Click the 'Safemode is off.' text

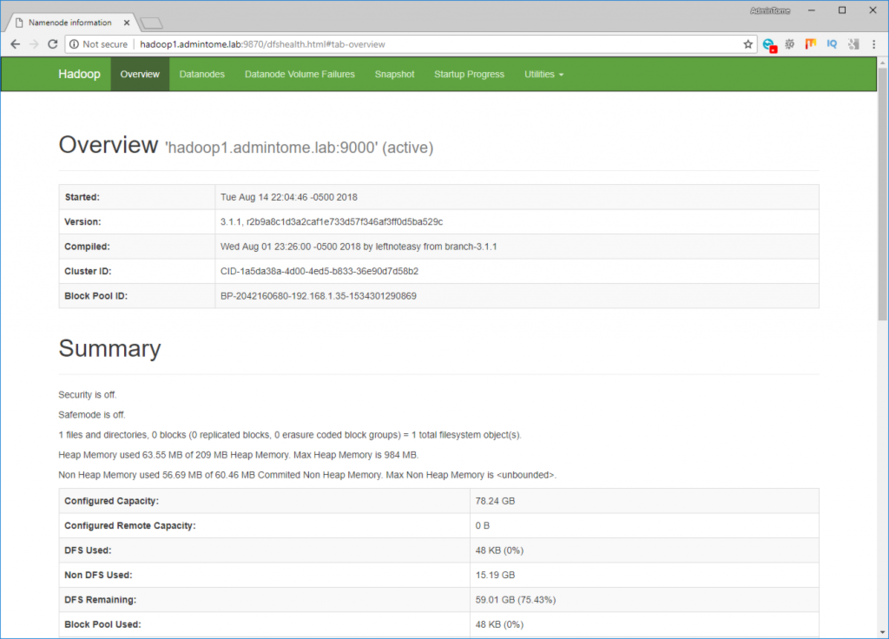pos(92,415)
